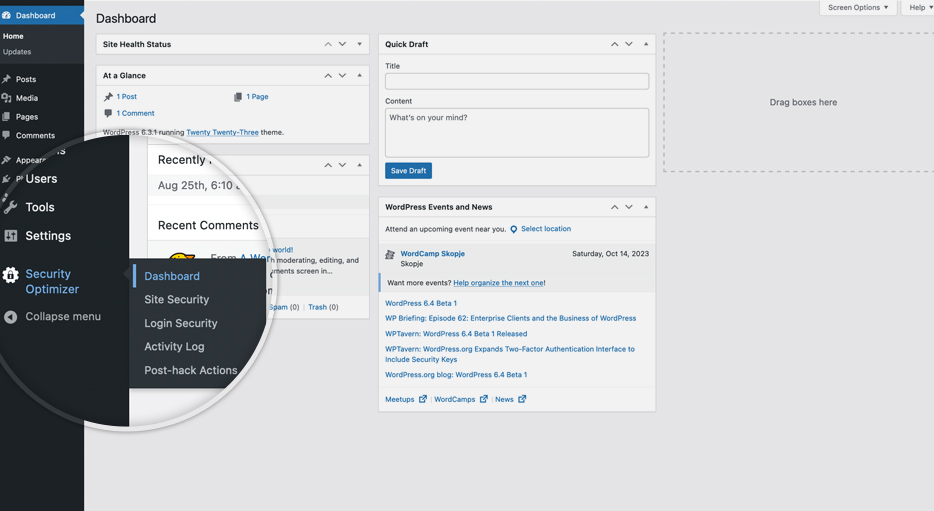934x511 pixels.
Task: Open Dashboard under Security Optimizer submenu
Action: coord(172,276)
